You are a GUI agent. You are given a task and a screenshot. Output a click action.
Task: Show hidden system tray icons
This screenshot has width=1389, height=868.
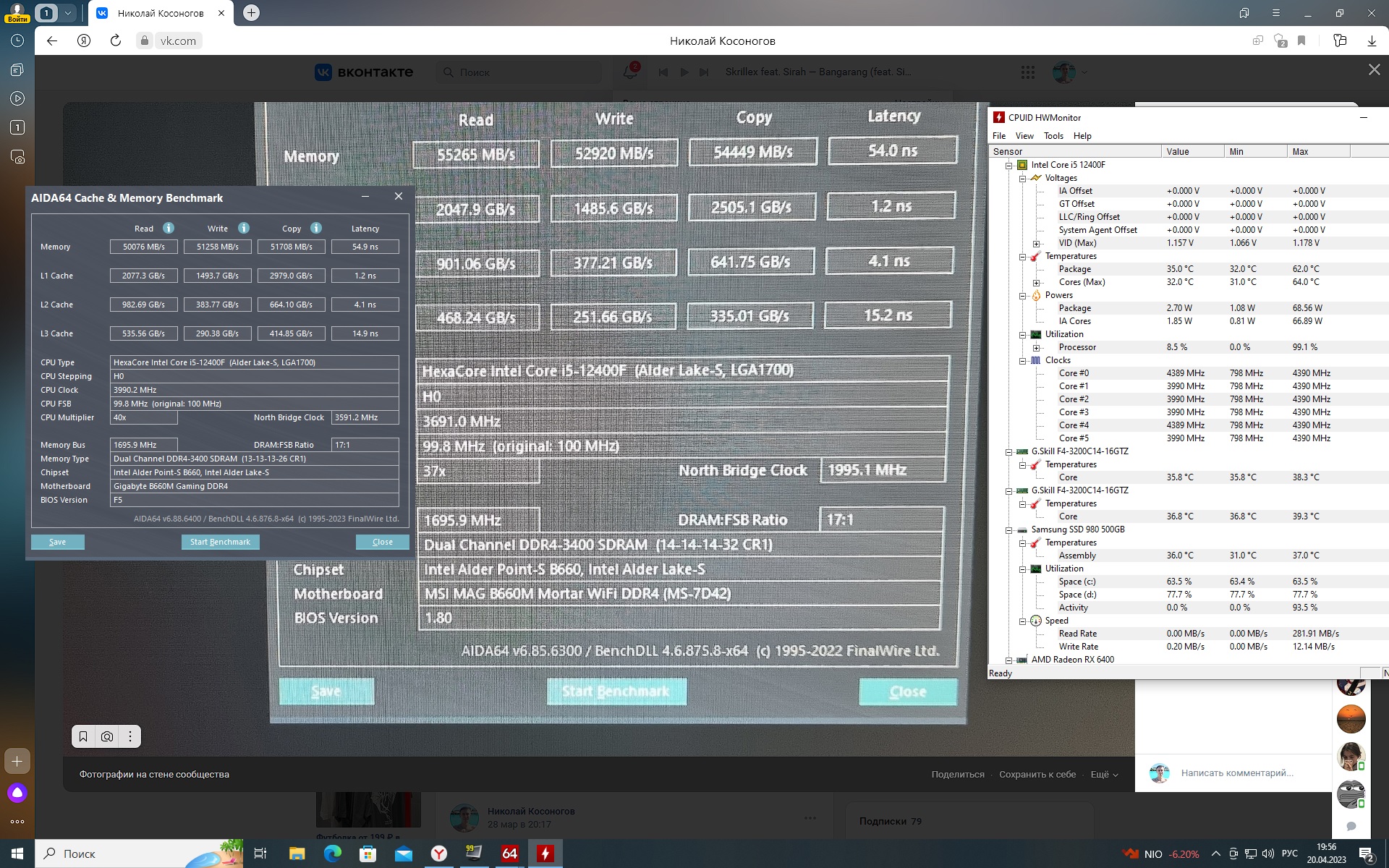pyautogui.click(x=1215, y=854)
